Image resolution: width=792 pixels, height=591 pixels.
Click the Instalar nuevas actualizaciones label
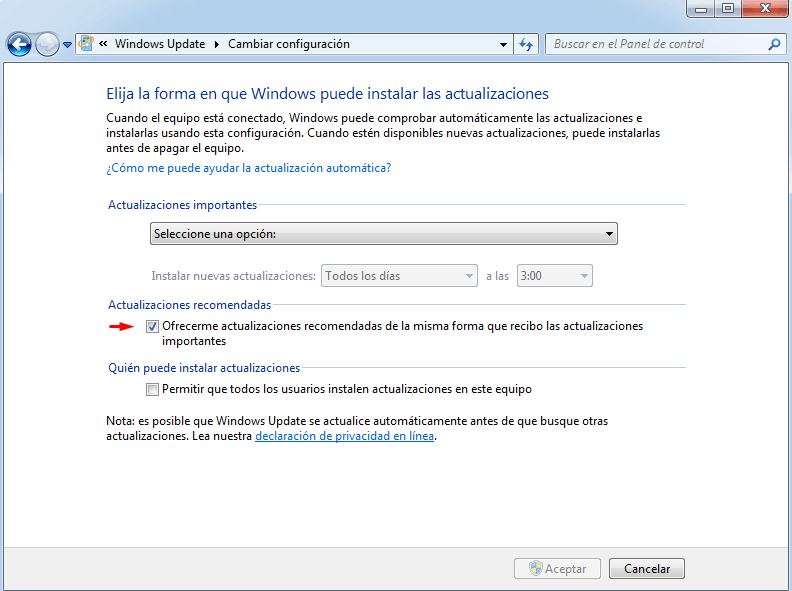(233, 276)
